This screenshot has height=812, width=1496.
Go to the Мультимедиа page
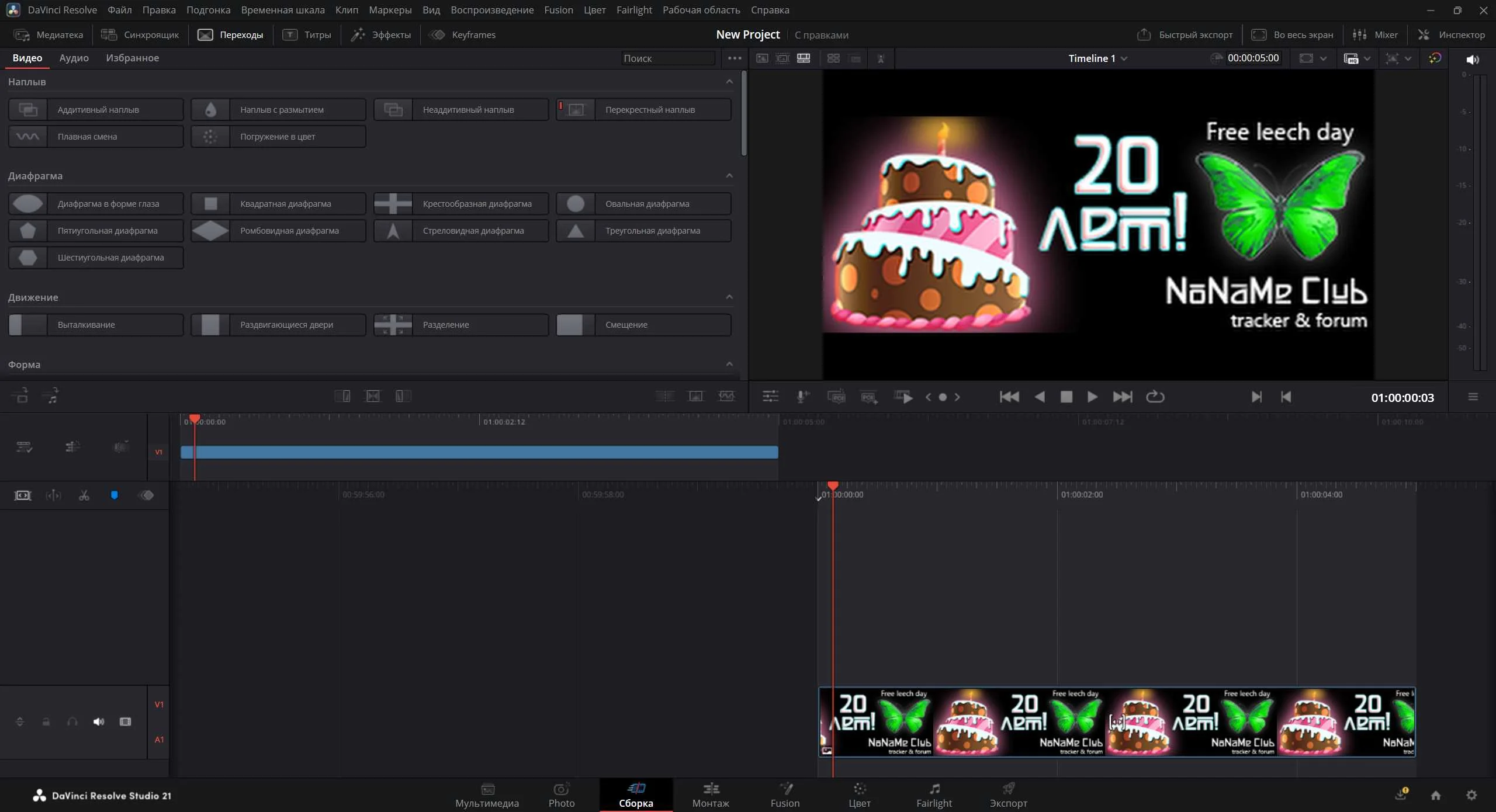pyautogui.click(x=487, y=795)
